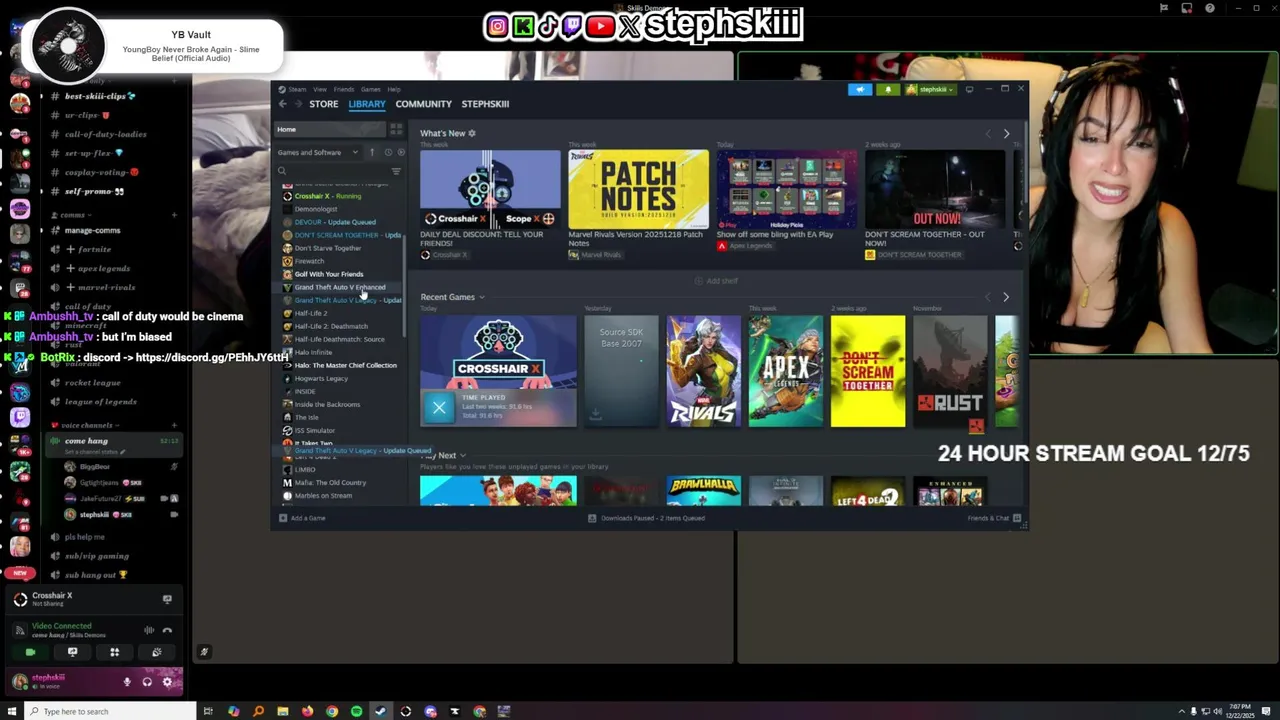Open stephskiii account dropdown in Steam
Screen dimensions: 1280x720
click(932, 89)
